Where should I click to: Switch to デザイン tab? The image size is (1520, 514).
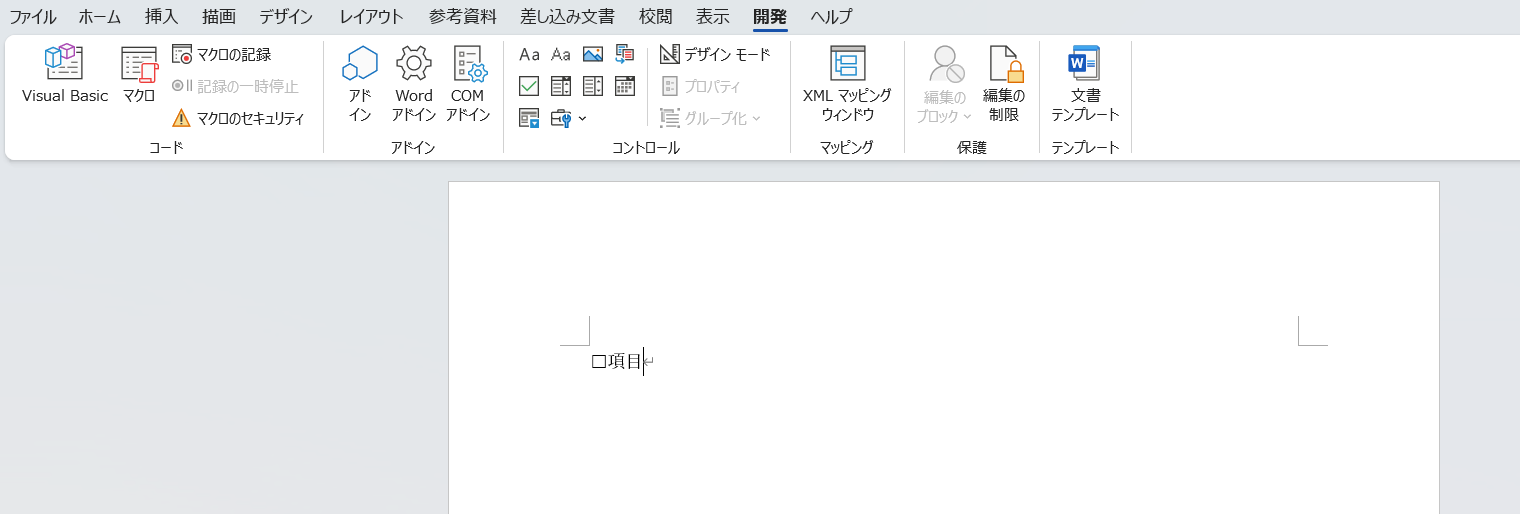point(286,17)
